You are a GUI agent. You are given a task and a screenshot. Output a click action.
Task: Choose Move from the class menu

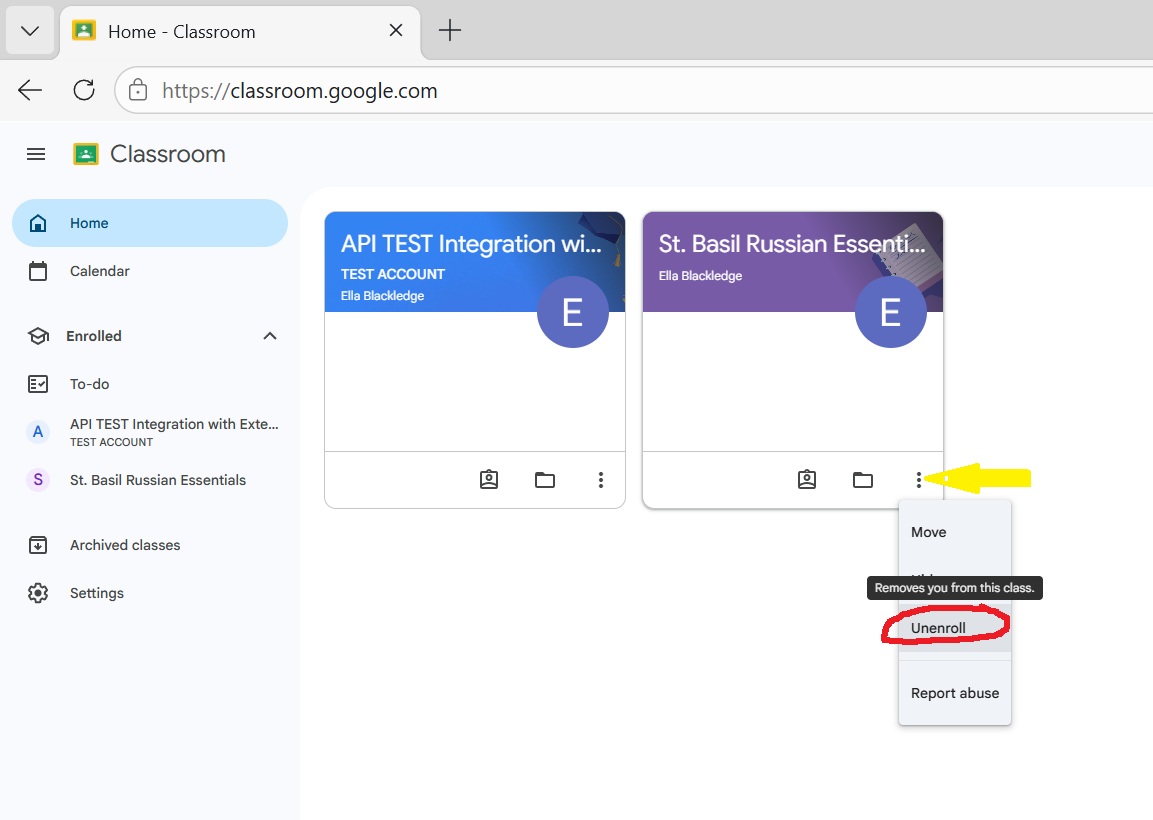click(928, 532)
